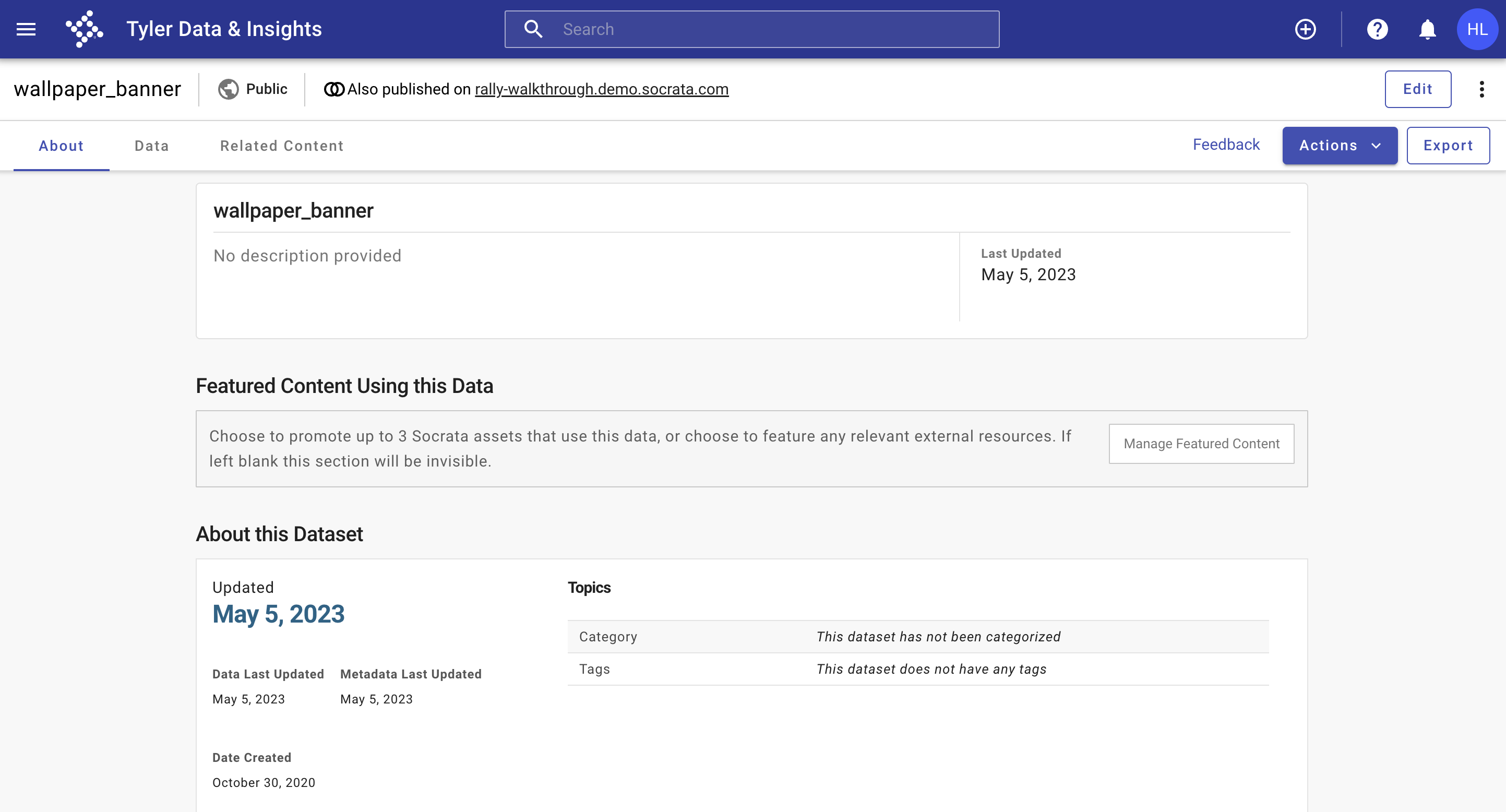The height and width of the screenshot is (812, 1506).
Task: Switch to the About tab
Action: (62, 146)
